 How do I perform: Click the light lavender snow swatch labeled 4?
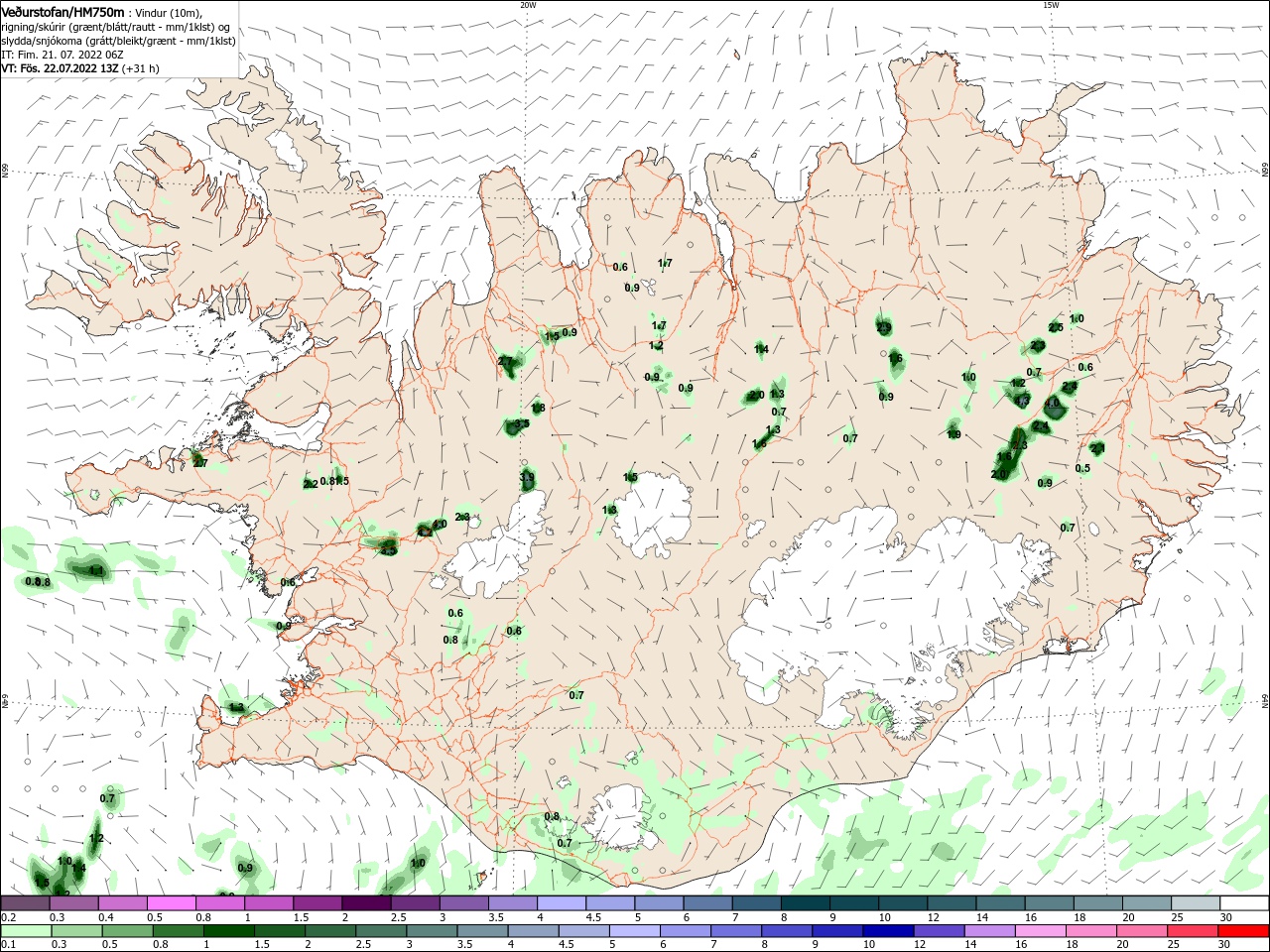562,903
